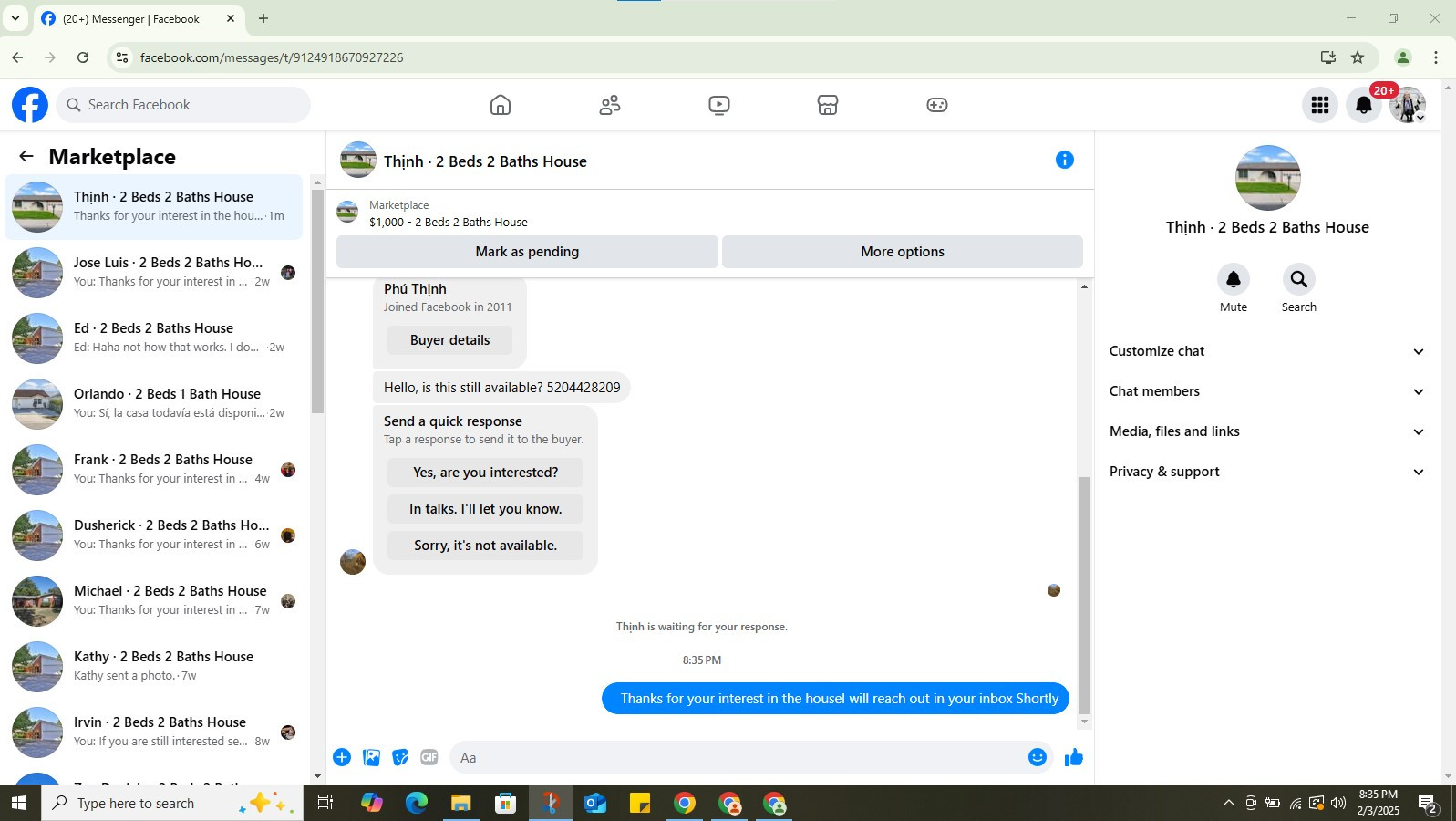Choose a sticker icon in composer
The width and height of the screenshot is (1456, 821).
(400, 757)
